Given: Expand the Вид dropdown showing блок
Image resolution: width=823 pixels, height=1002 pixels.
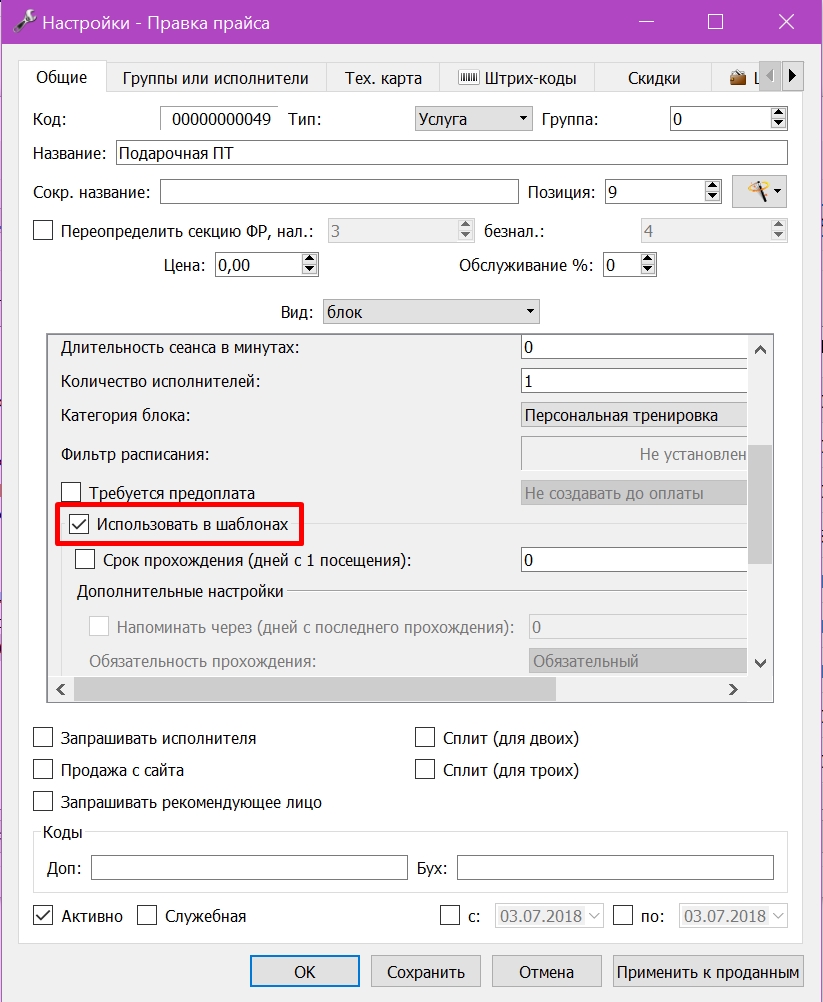Looking at the screenshot, I should point(431,312).
